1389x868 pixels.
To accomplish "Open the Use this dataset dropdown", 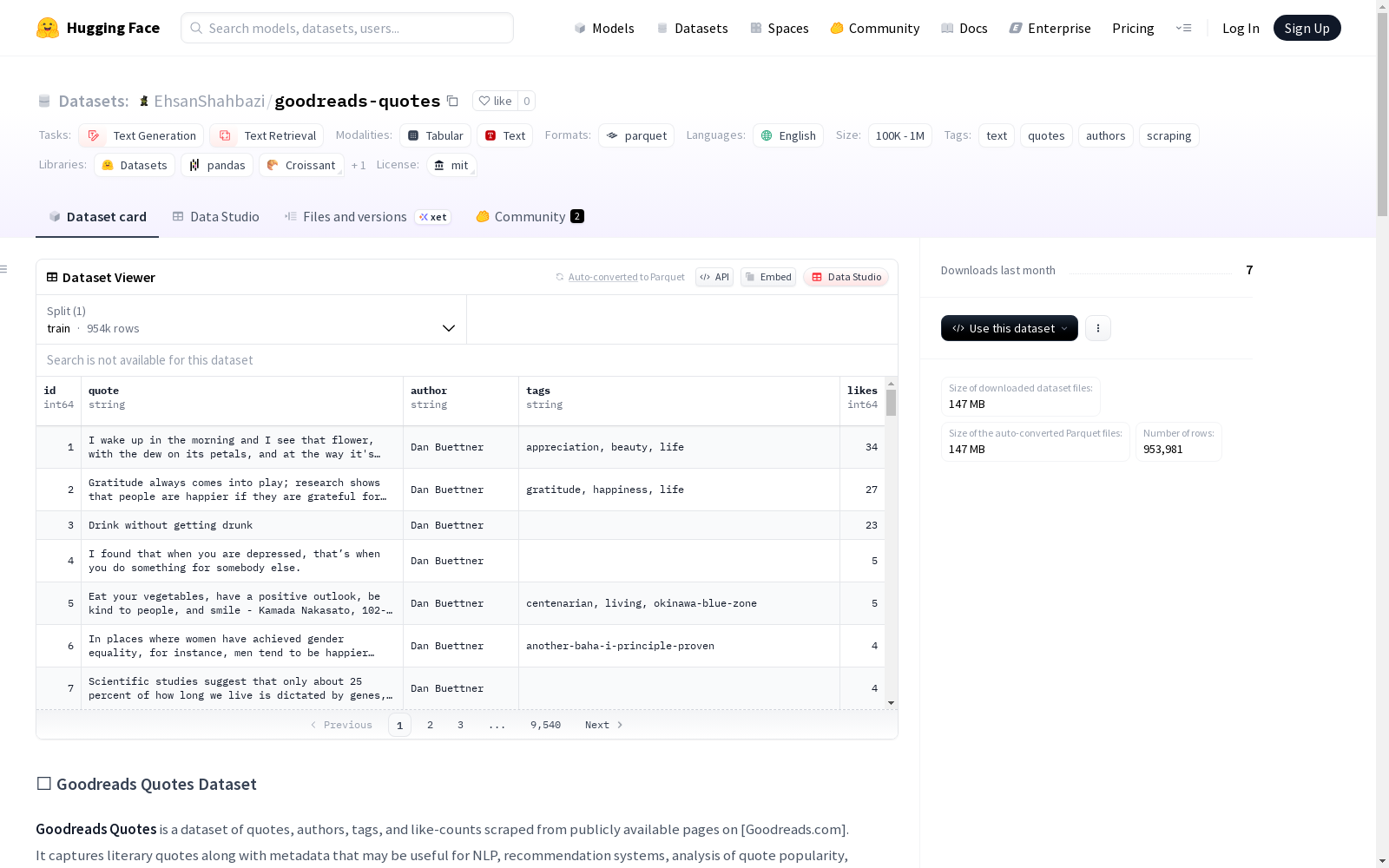I will click(x=1010, y=328).
